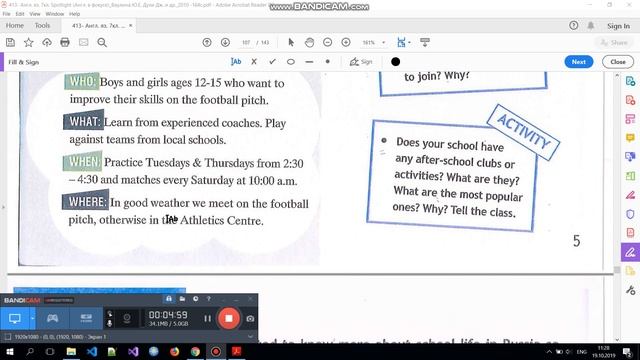This screenshot has height=360, width=640.
Task: Send the file by email envelope icon
Action: click(x=84, y=42)
